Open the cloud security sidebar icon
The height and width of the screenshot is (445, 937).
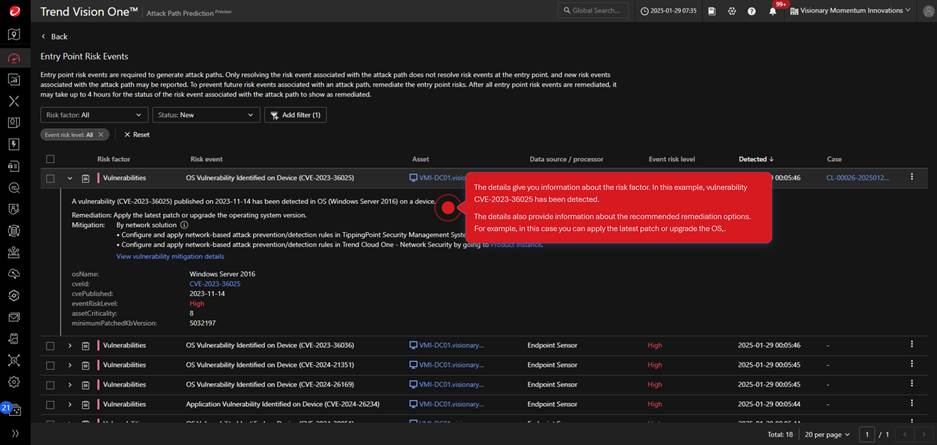(x=14, y=274)
